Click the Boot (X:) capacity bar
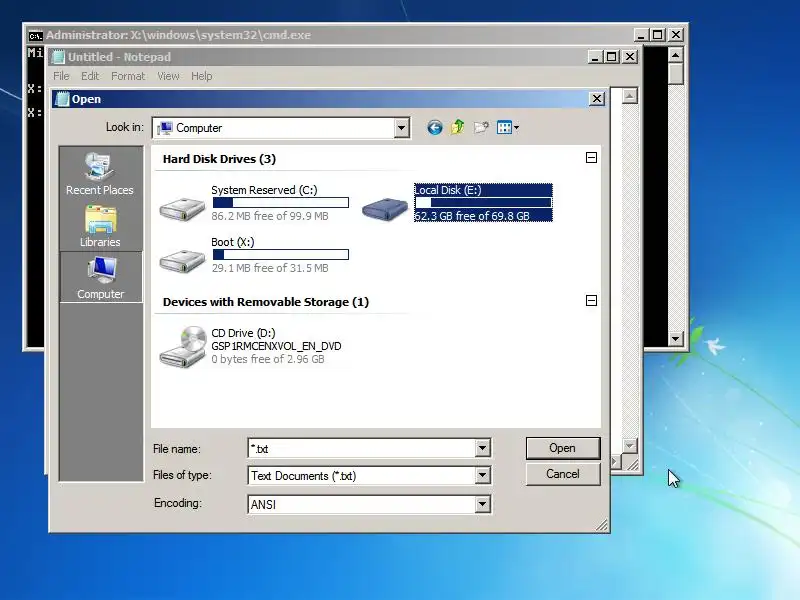 (281, 254)
